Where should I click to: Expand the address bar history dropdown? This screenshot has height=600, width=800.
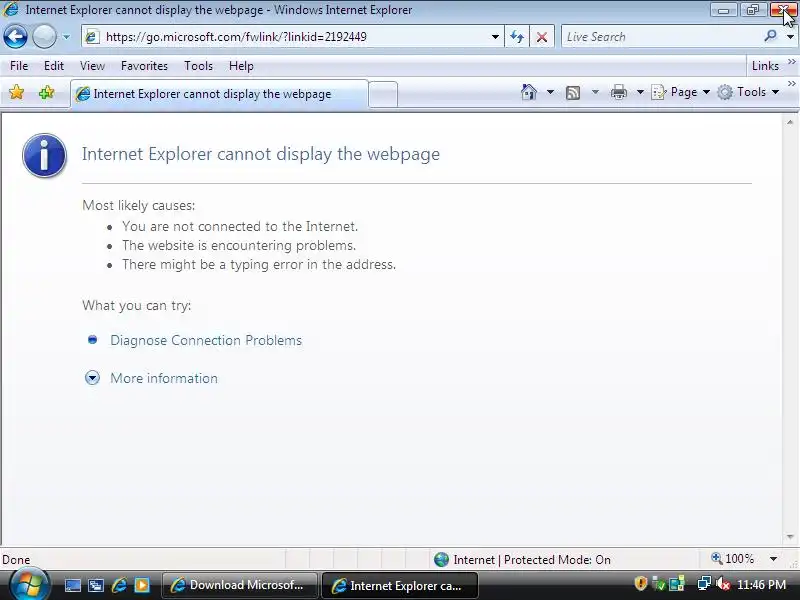click(x=495, y=37)
